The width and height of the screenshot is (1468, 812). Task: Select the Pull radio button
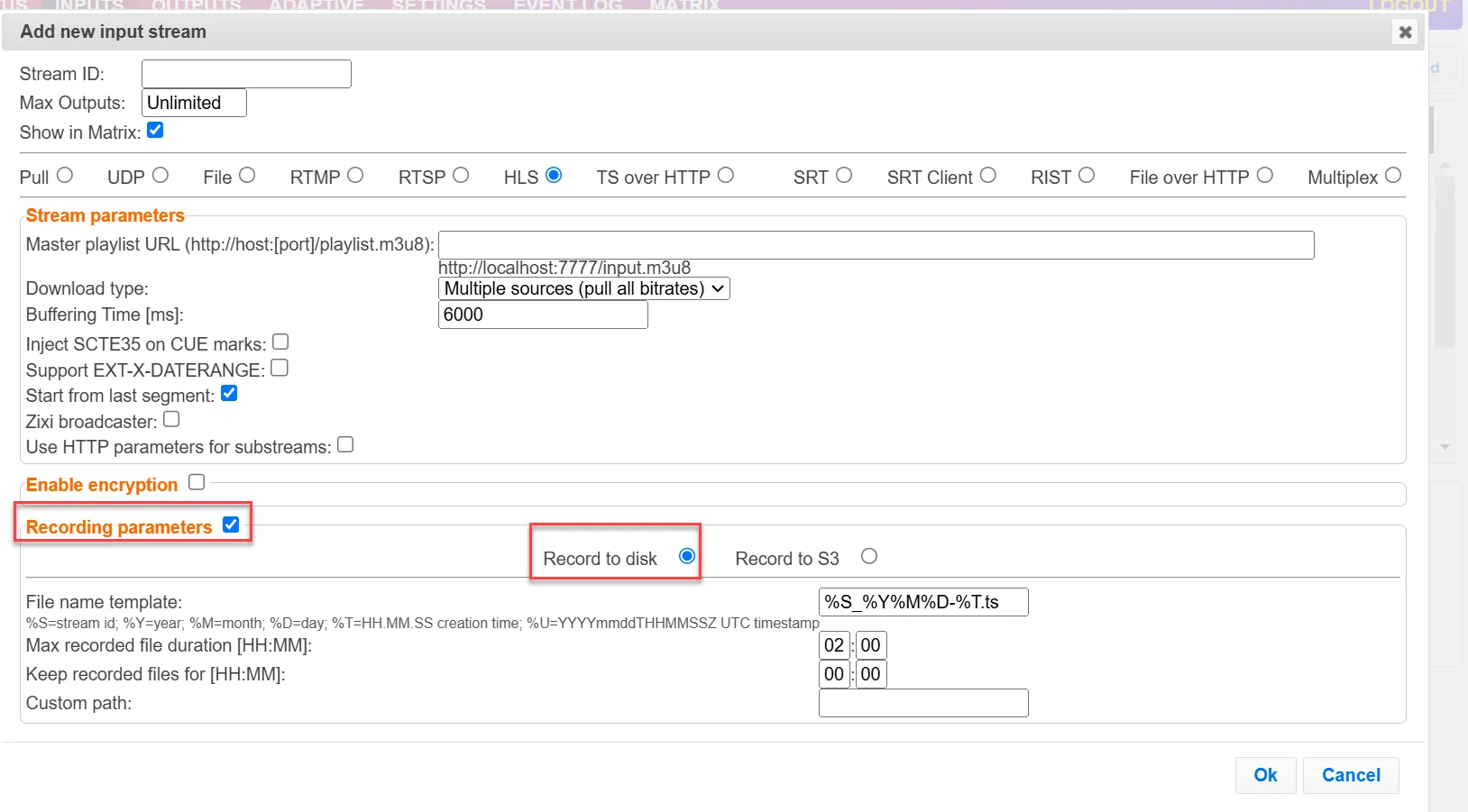coord(65,175)
